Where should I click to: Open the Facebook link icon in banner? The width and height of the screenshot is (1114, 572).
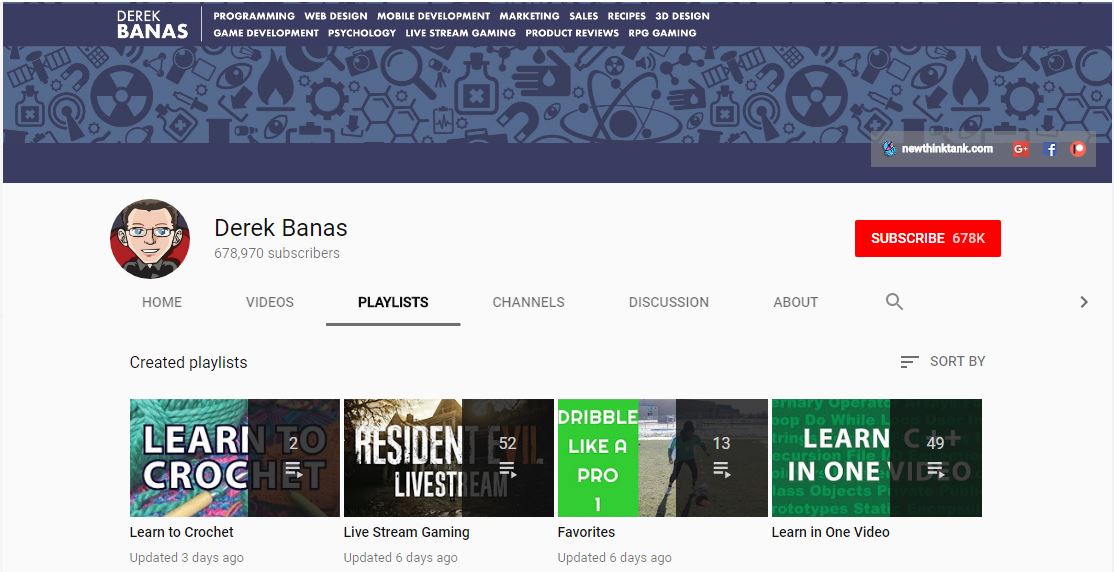pyautogui.click(x=1050, y=149)
